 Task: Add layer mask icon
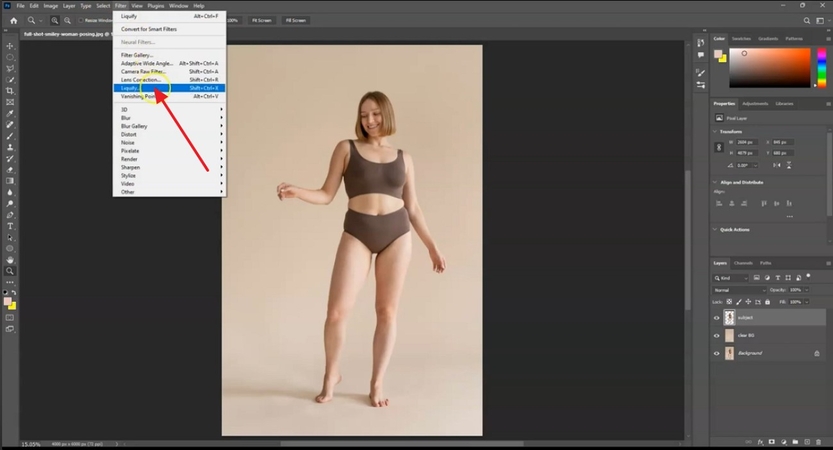click(772, 441)
